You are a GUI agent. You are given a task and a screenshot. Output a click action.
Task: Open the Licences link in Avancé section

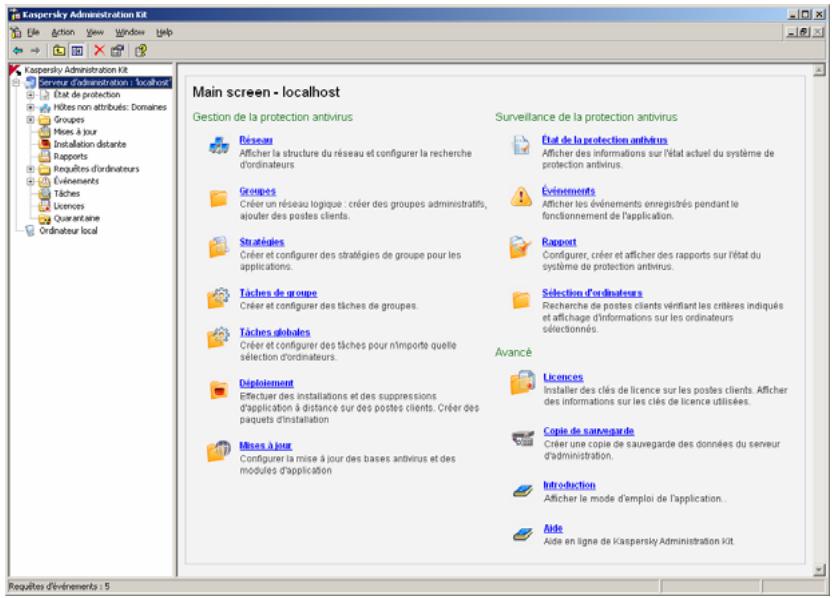point(563,377)
